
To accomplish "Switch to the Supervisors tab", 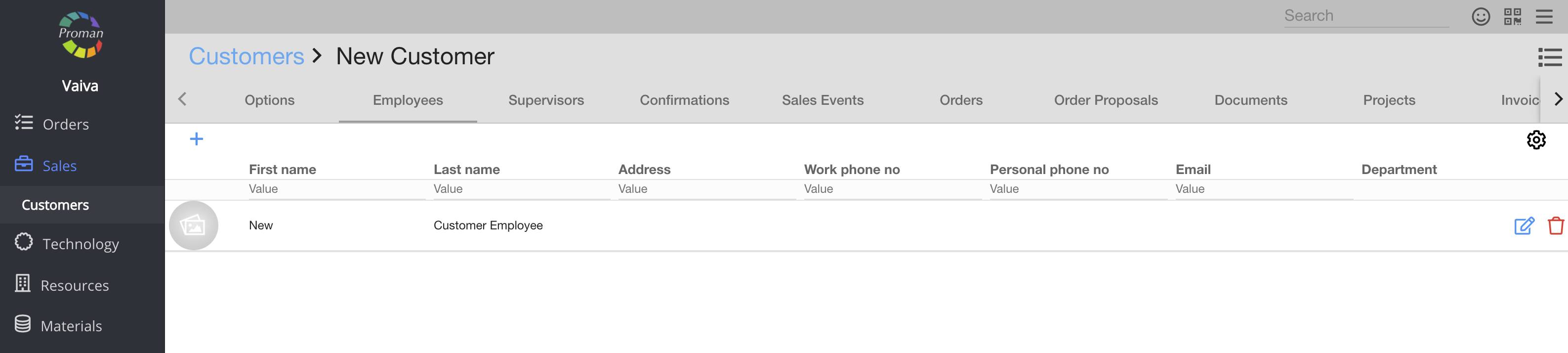I will (545, 100).
